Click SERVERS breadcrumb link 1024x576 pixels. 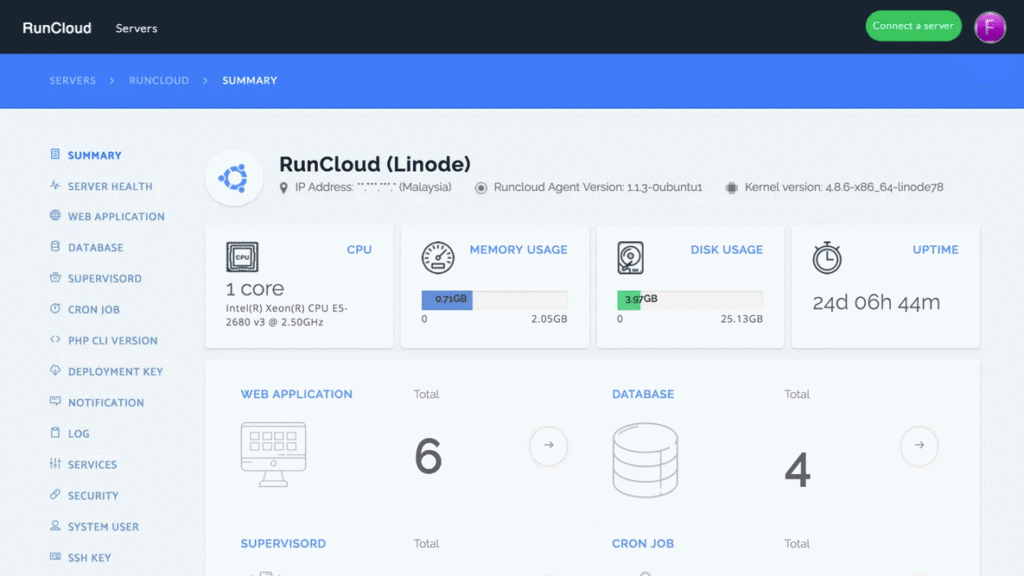[72, 80]
